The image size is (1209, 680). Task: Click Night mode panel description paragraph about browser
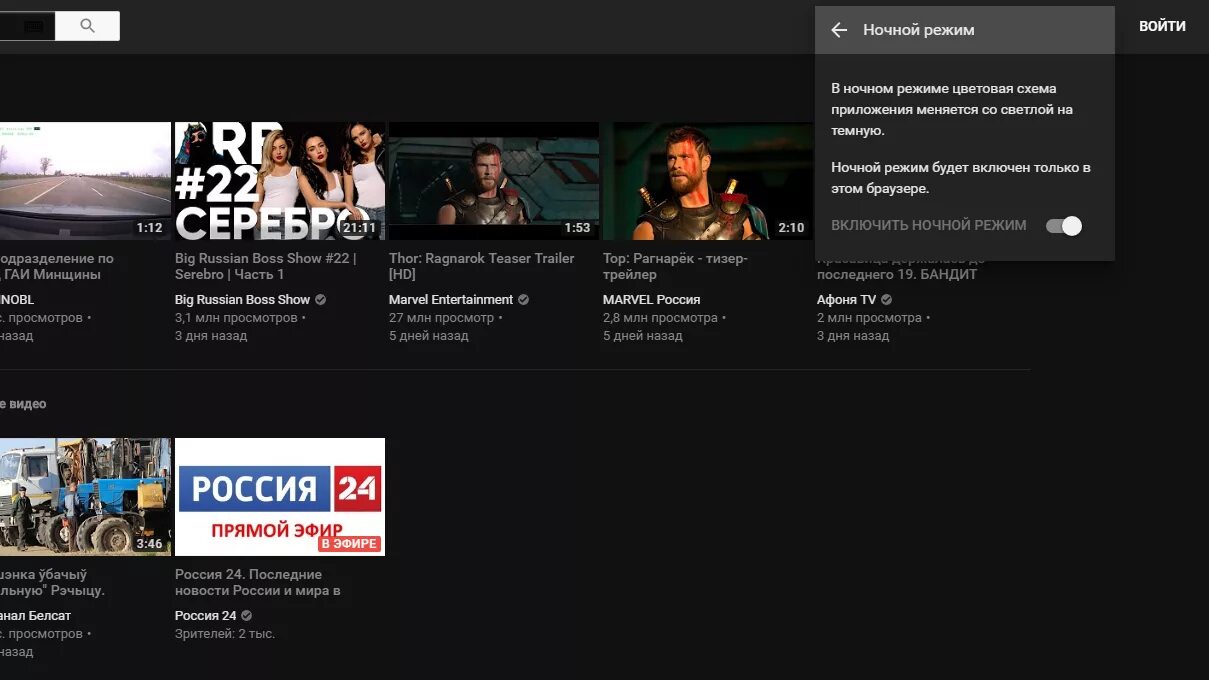tap(960, 178)
